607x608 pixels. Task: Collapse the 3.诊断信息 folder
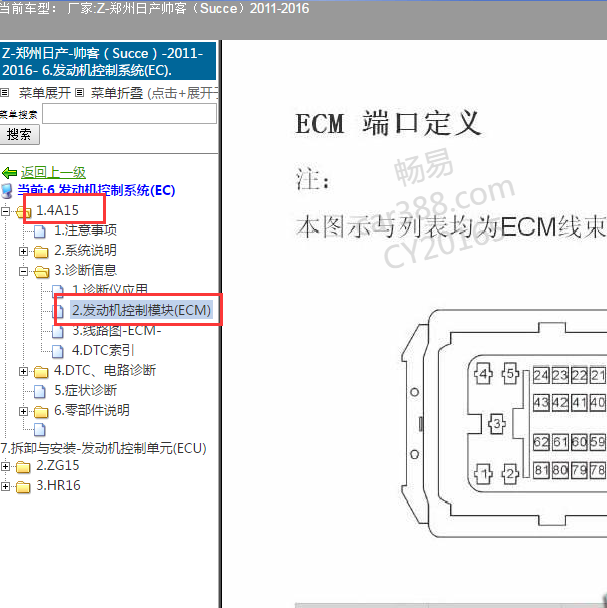coord(23,271)
